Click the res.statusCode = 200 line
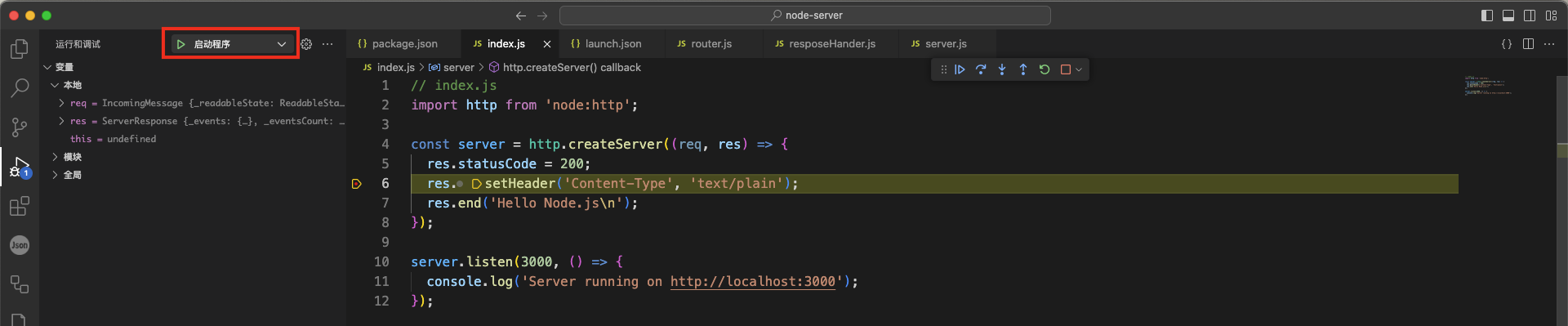1568x326 pixels. tap(508, 163)
